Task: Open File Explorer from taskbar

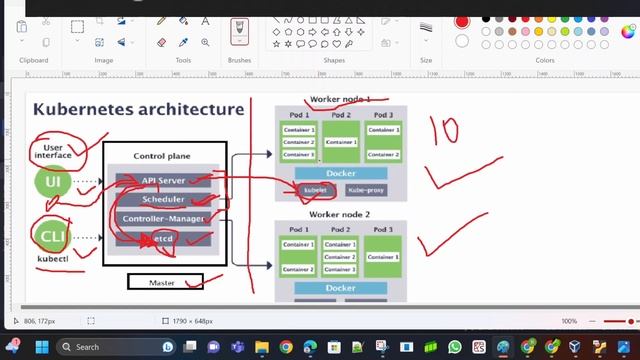Action: (262, 347)
